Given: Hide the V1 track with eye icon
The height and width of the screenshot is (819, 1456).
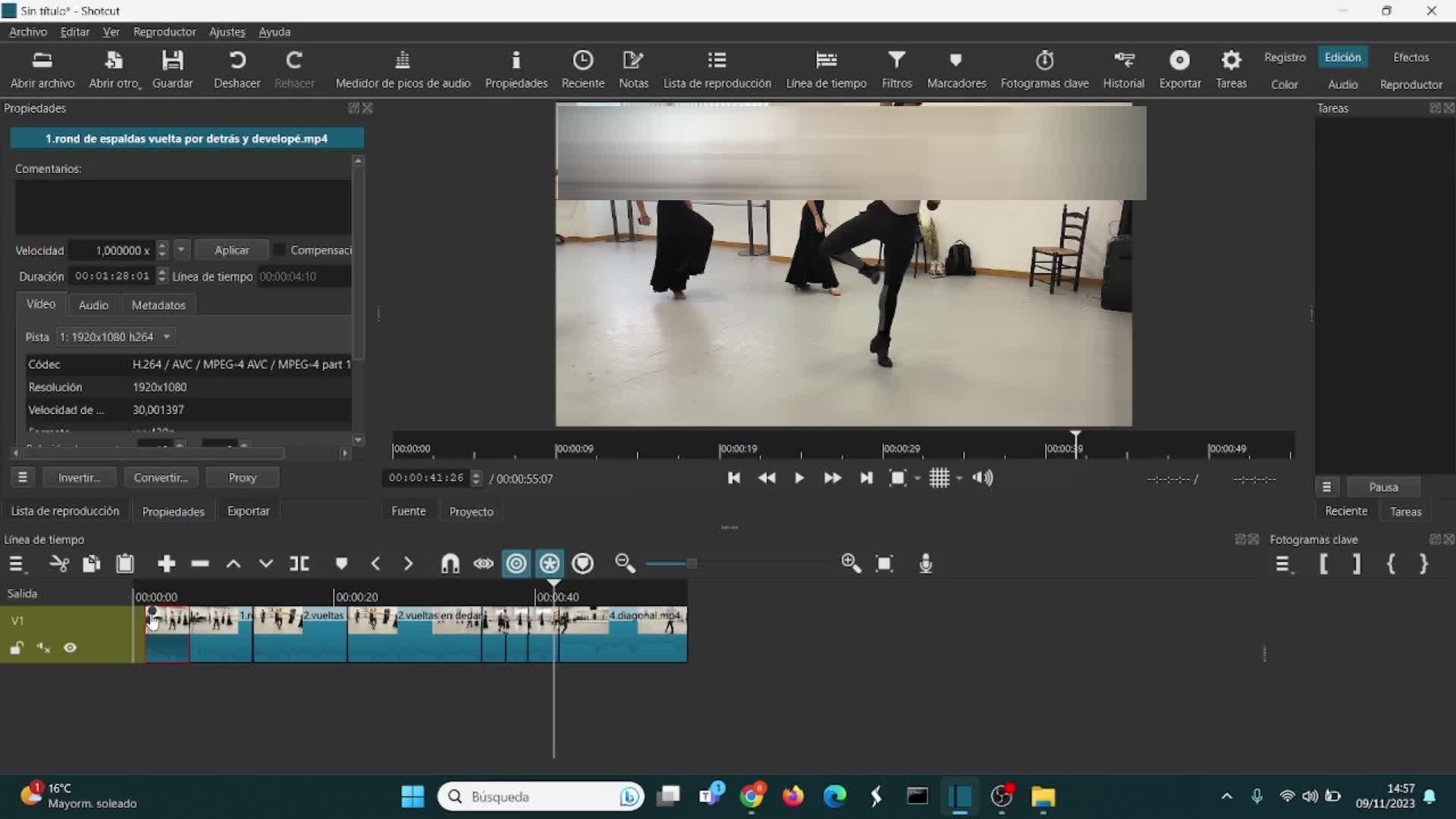Looking at the screenshot, I should pos(71,648).
